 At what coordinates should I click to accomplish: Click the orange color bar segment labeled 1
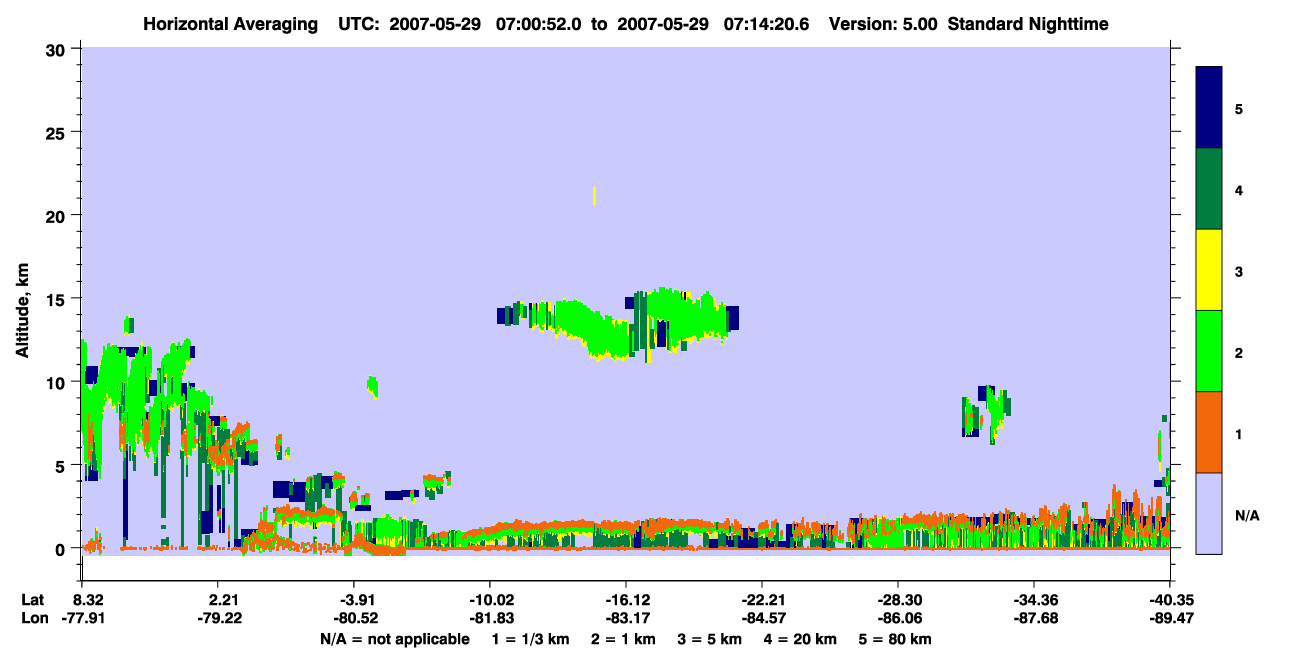pos(1209,432)
